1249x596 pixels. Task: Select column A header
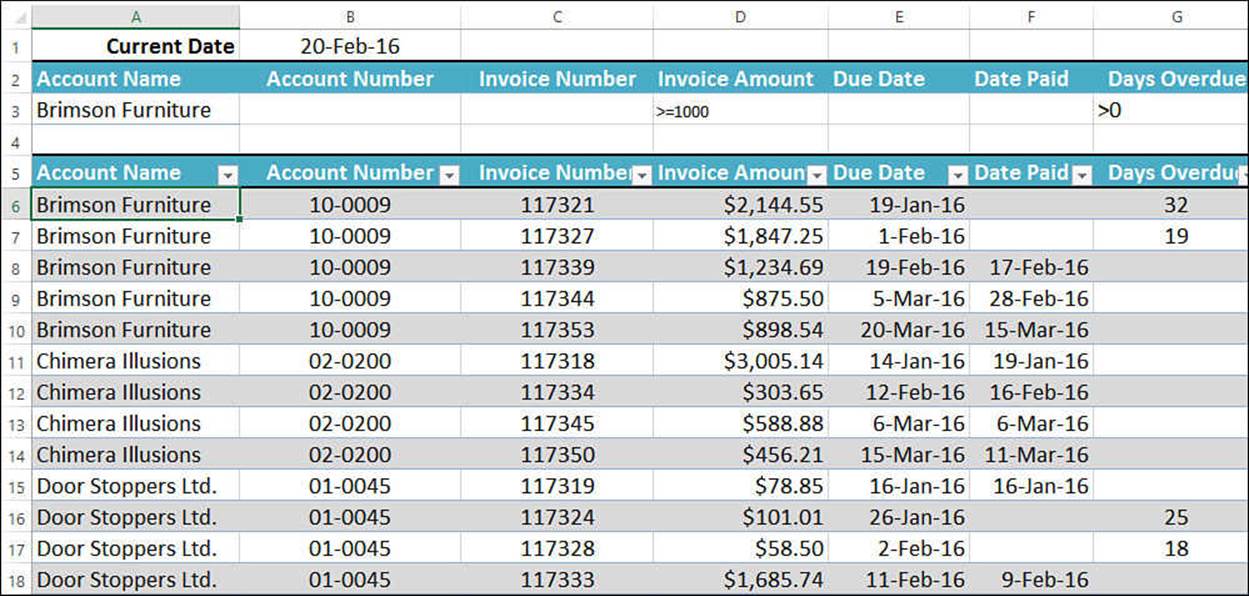(135, 17)
